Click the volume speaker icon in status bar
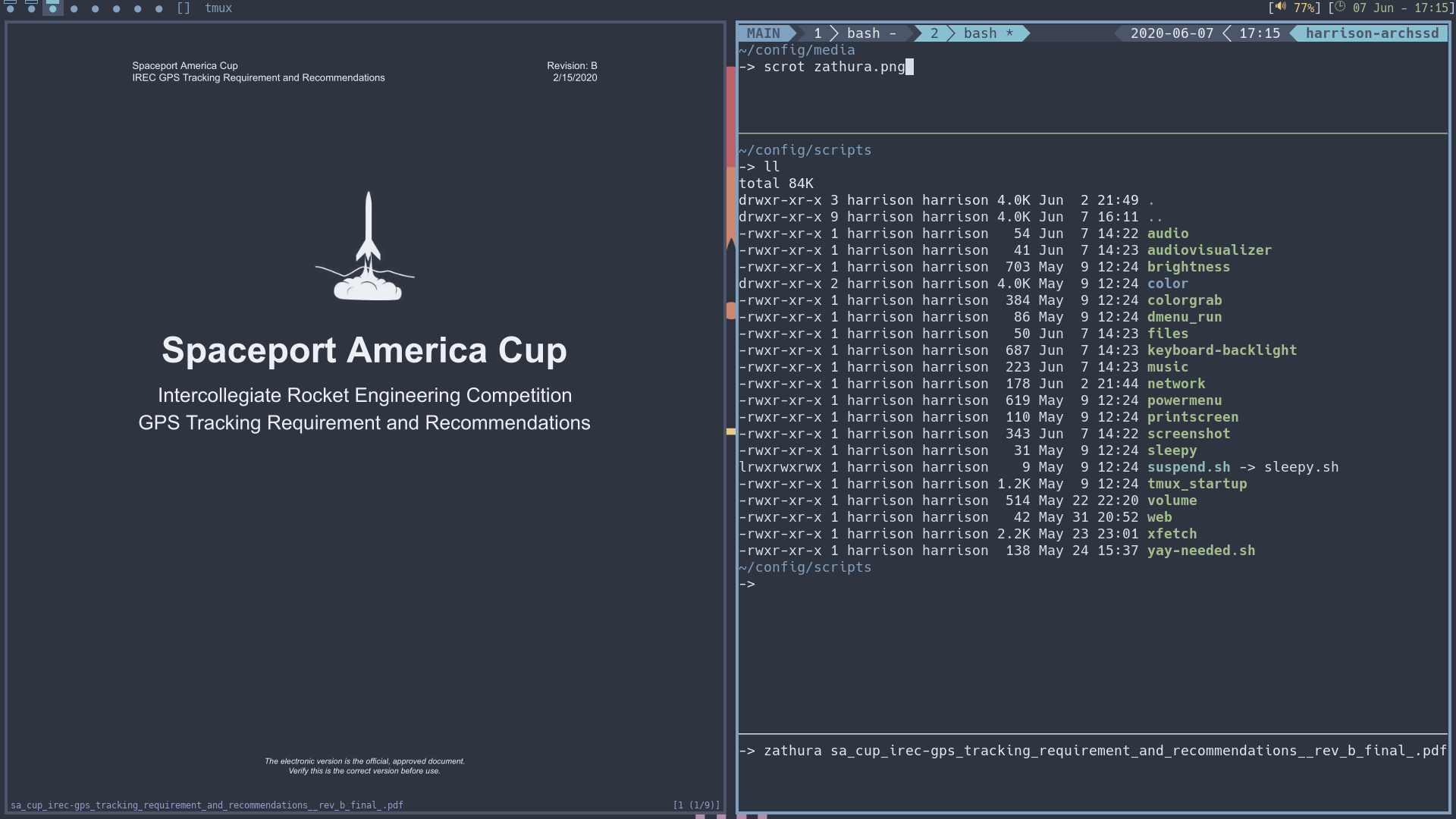This screenshot has height=819, width=1456. tap(1281, 7)
